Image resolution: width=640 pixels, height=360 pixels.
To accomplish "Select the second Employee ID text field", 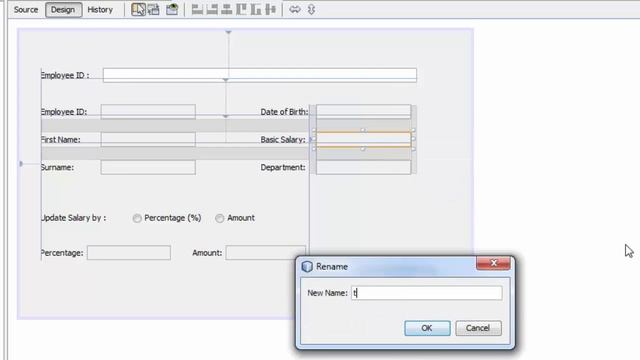I will pyautogui.click(x=148, y=111).
